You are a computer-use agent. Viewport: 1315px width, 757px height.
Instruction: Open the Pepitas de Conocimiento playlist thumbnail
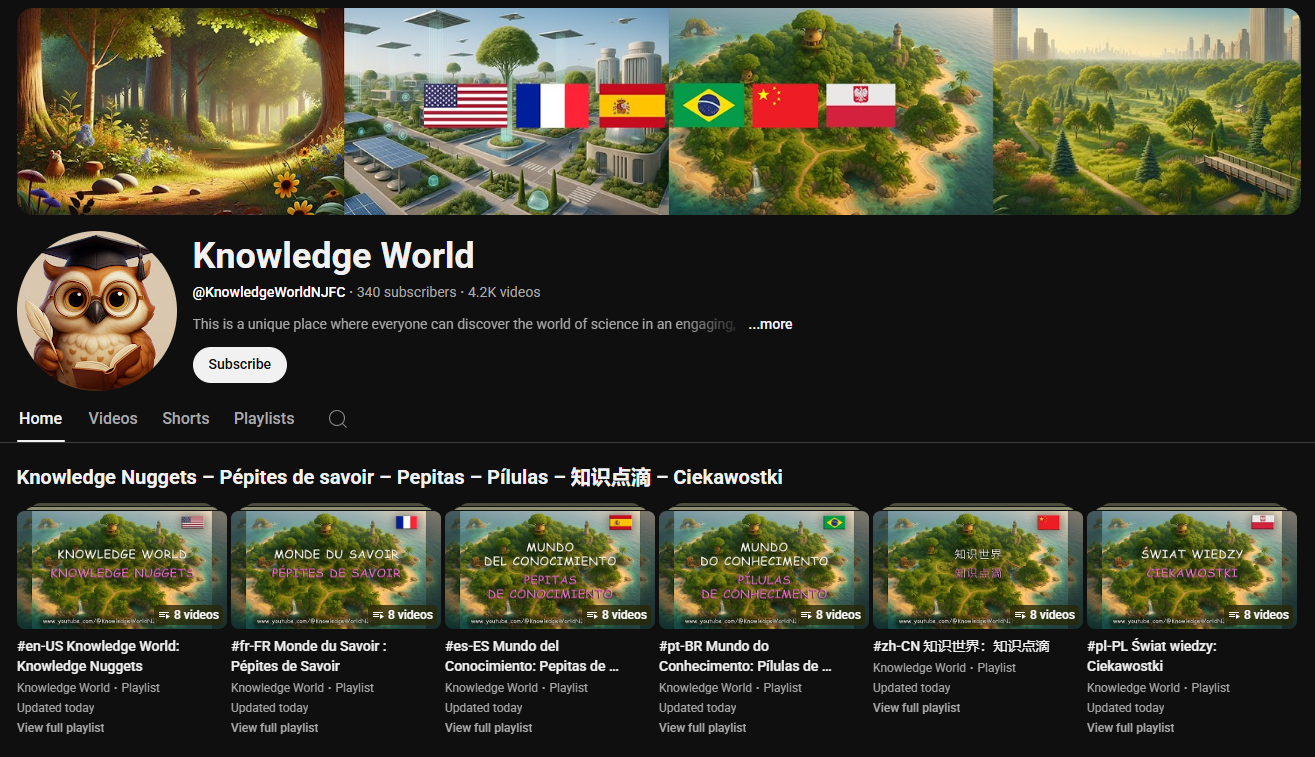[x=550, y=570]
